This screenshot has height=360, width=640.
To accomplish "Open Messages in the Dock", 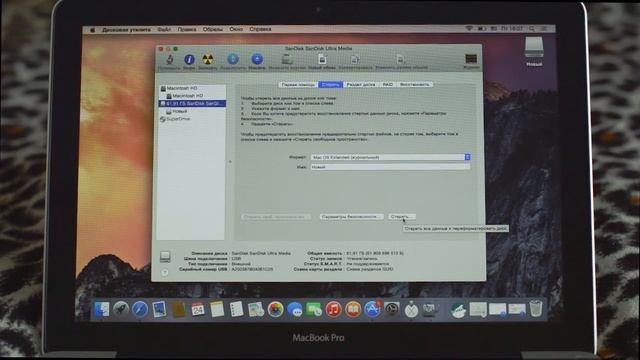I will 294,309.
